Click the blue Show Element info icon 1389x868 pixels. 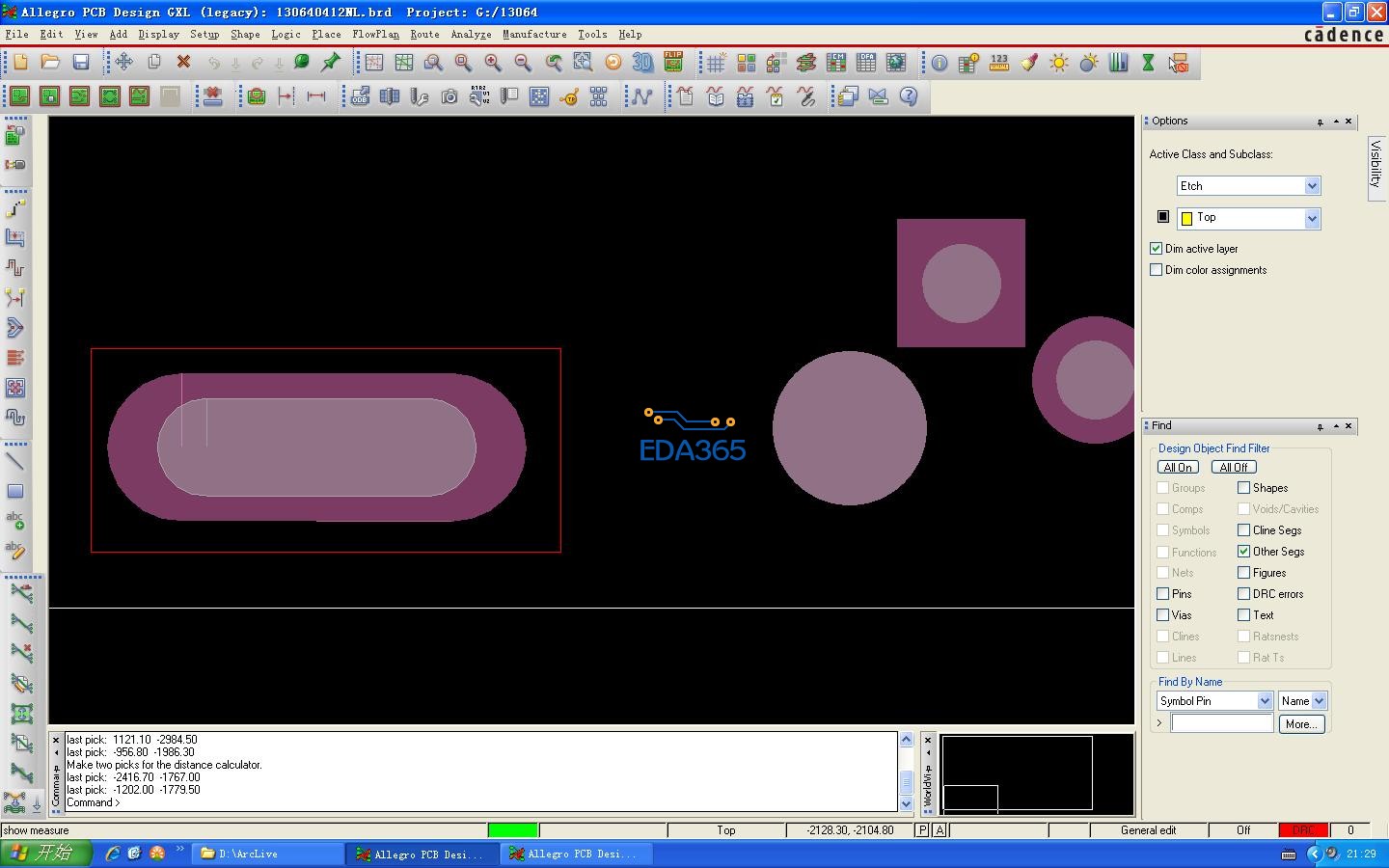[x=940, y=64]
